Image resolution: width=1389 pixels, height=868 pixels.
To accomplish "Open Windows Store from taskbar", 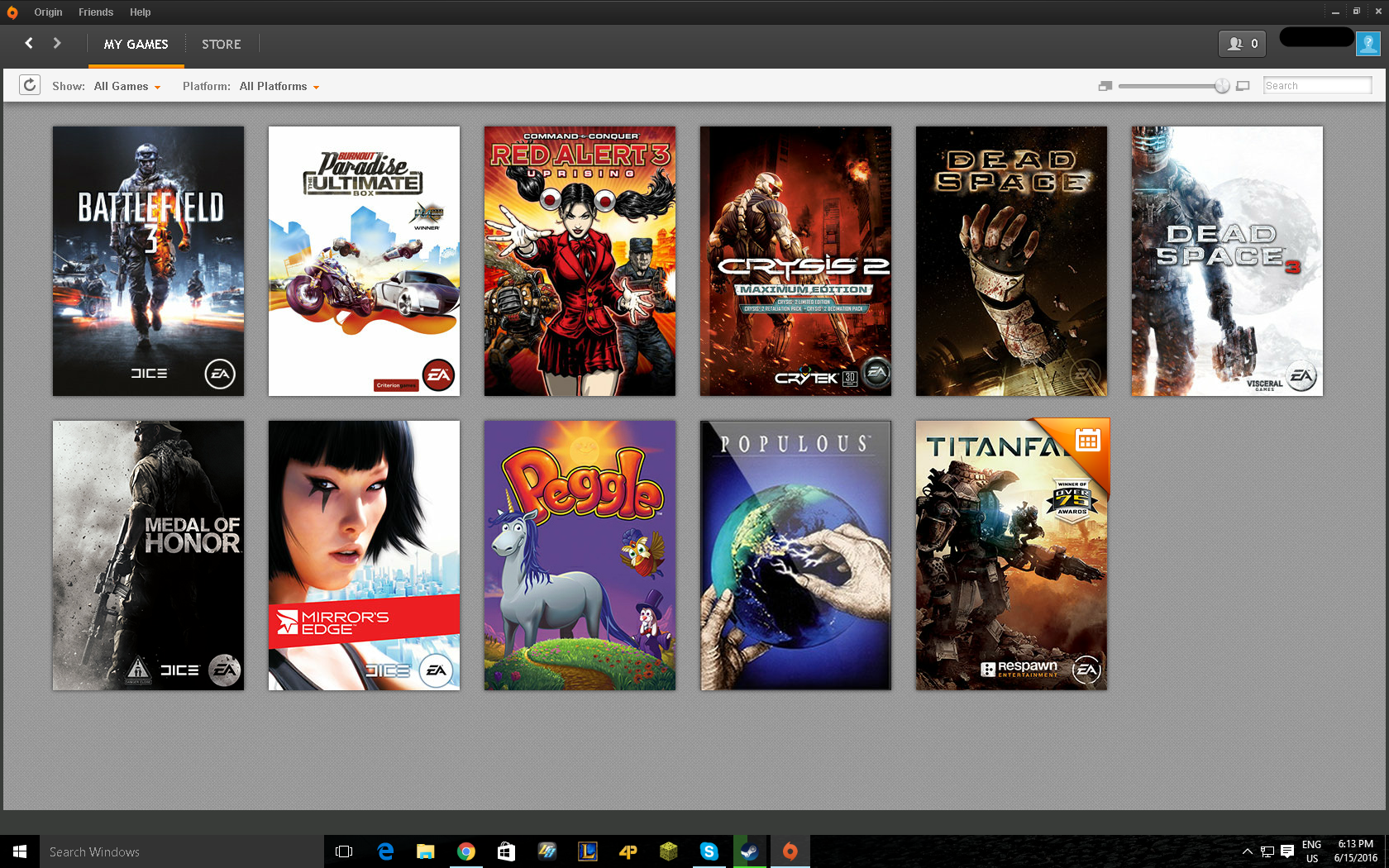I will [507, 851].
